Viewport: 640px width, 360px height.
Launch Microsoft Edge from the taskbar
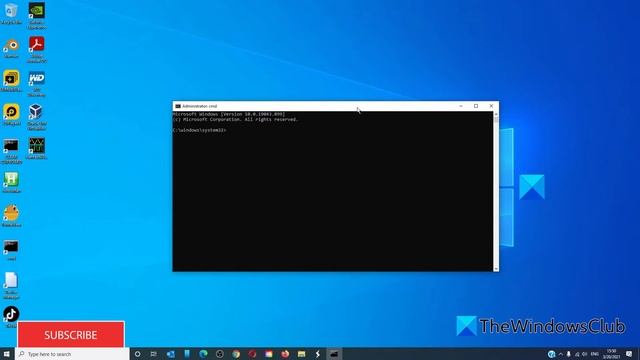coord(203,354)
